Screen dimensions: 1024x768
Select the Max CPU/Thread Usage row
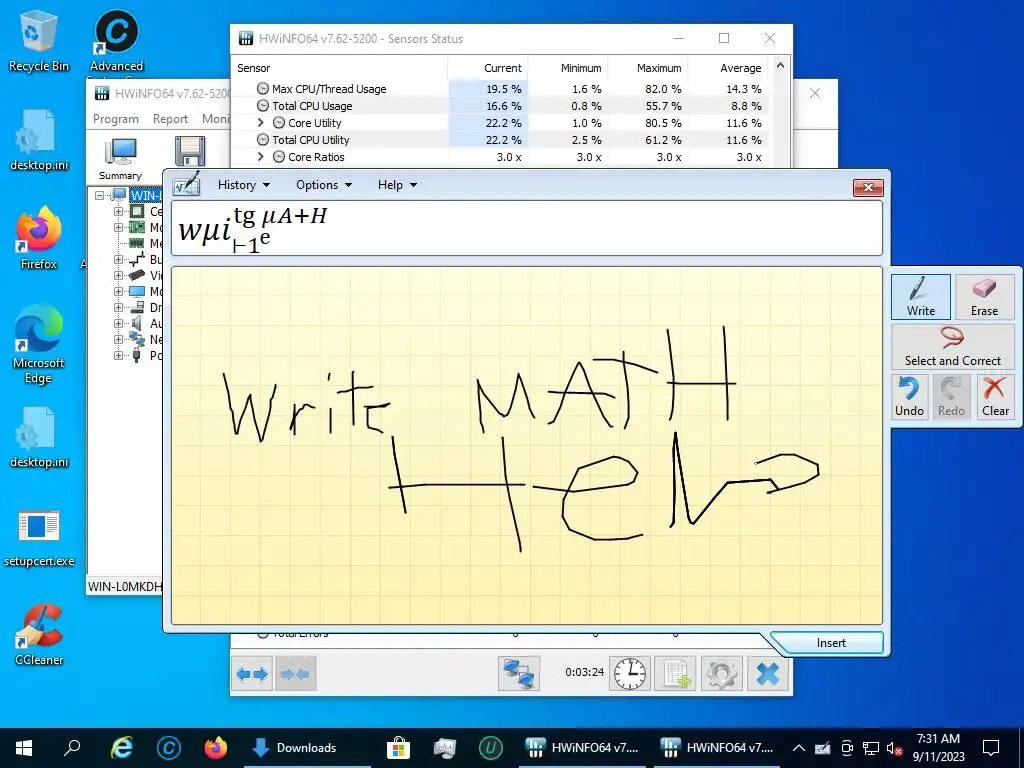(x=501, y=89)
